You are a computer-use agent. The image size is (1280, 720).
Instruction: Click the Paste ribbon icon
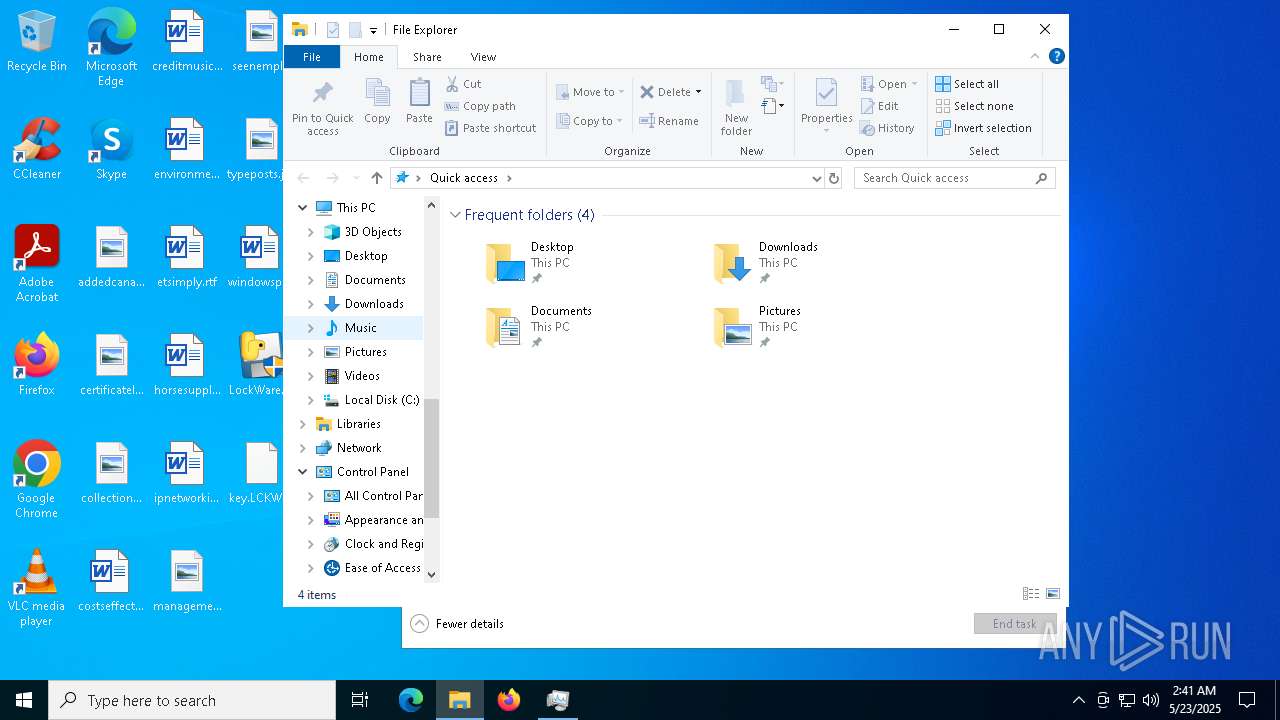(419, 102)
